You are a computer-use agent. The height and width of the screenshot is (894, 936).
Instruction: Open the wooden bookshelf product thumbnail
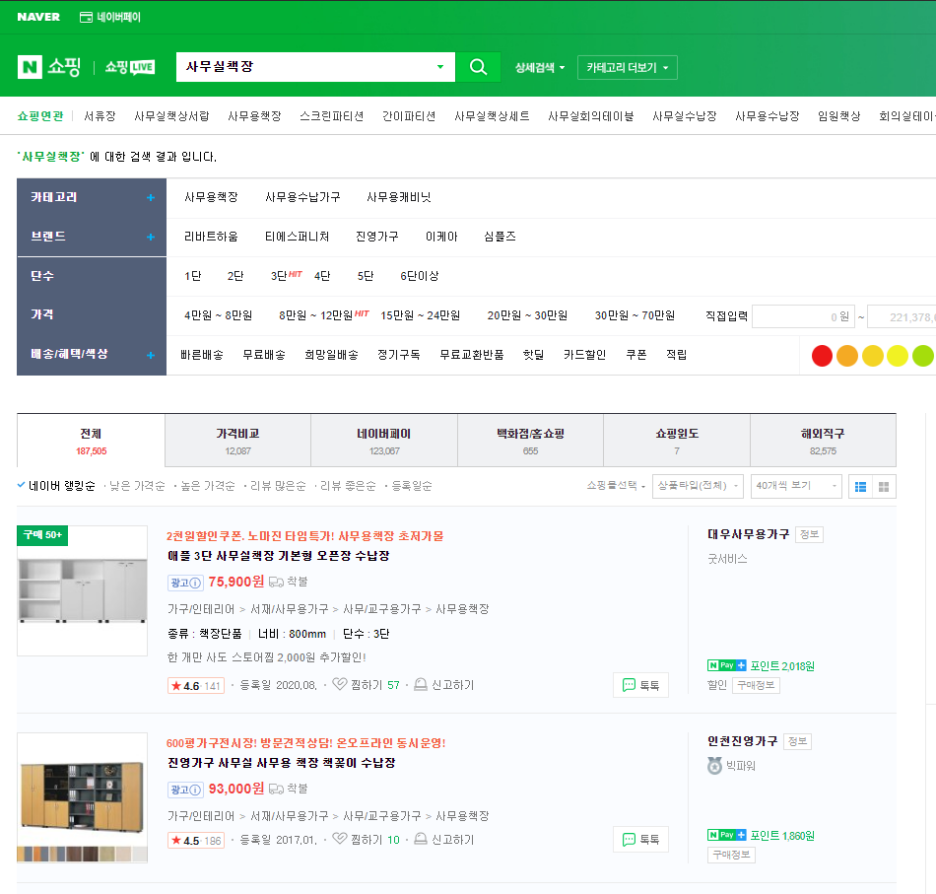click(82, 797)
